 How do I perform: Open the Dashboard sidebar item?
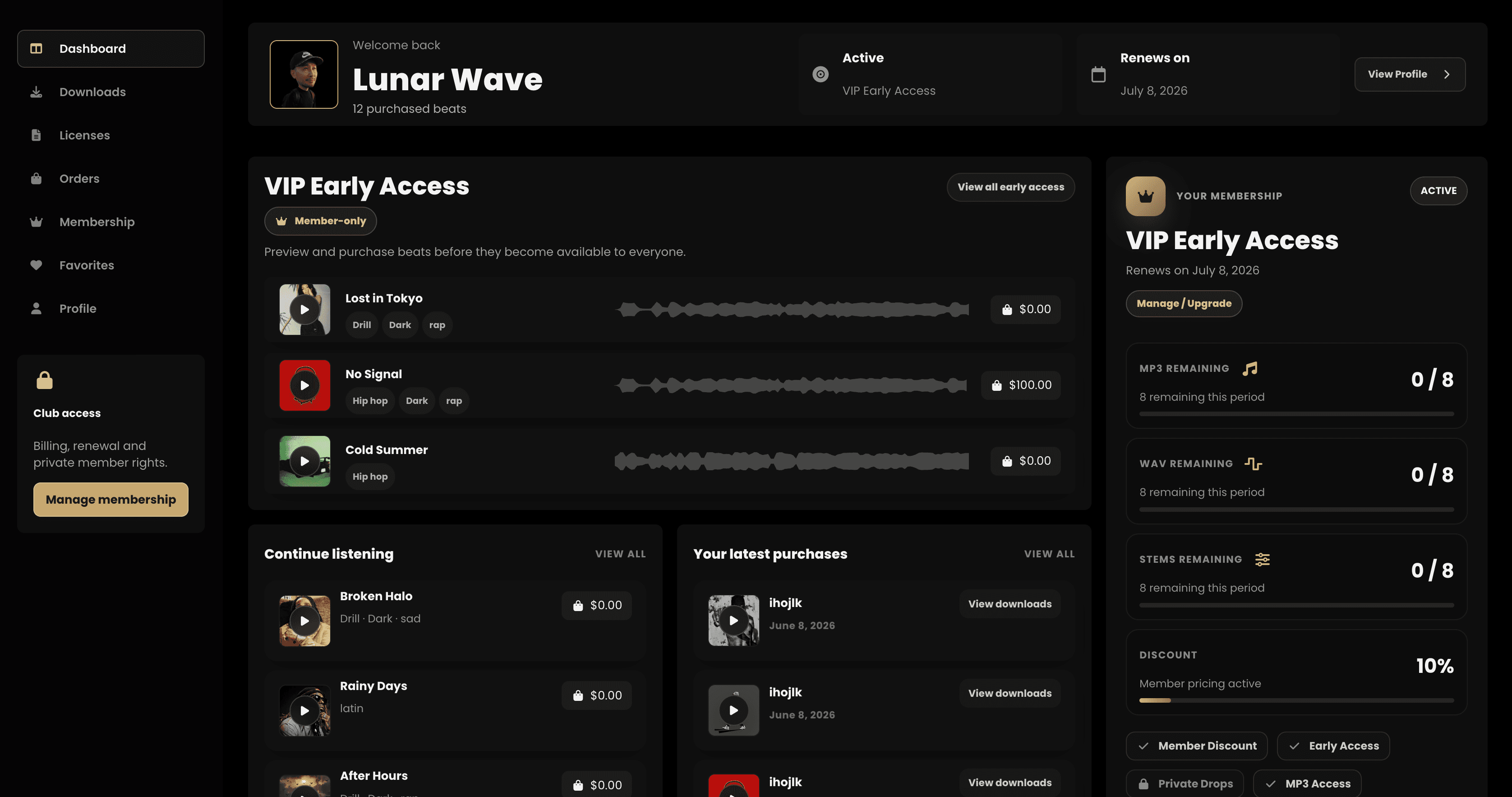pos(111,49)
